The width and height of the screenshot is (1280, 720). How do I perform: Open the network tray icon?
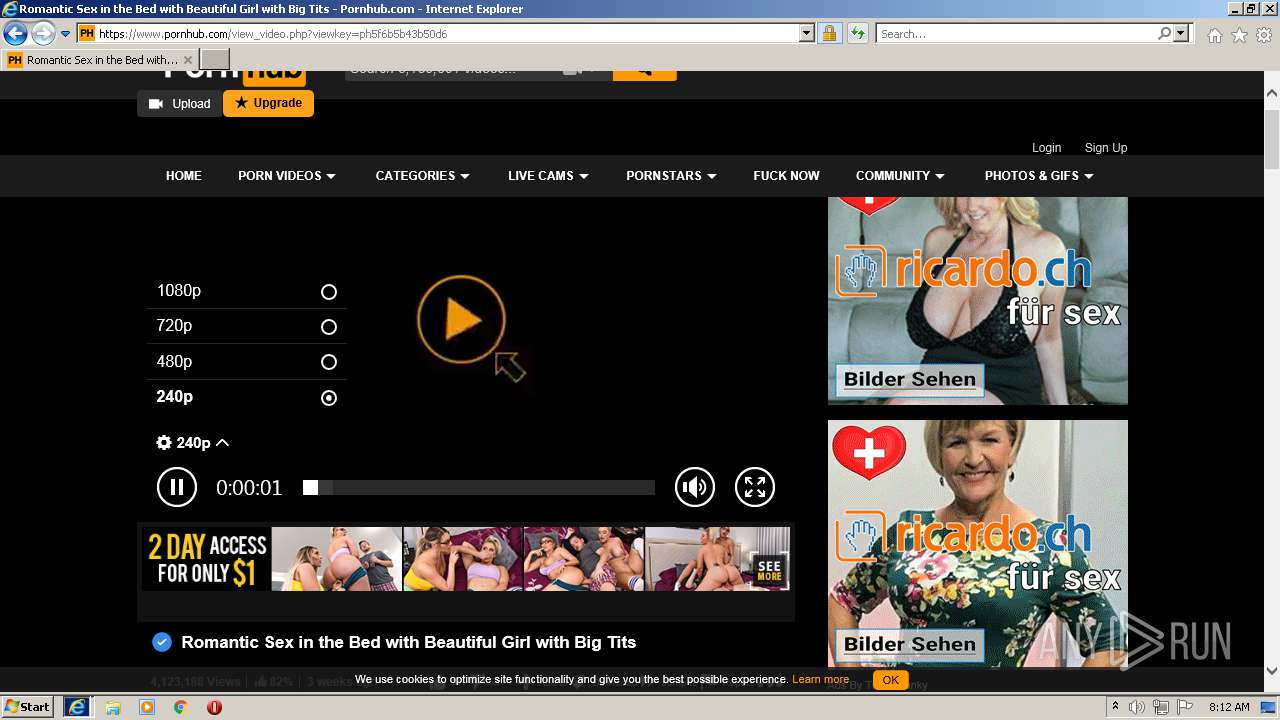click(x=1160, y=707)
